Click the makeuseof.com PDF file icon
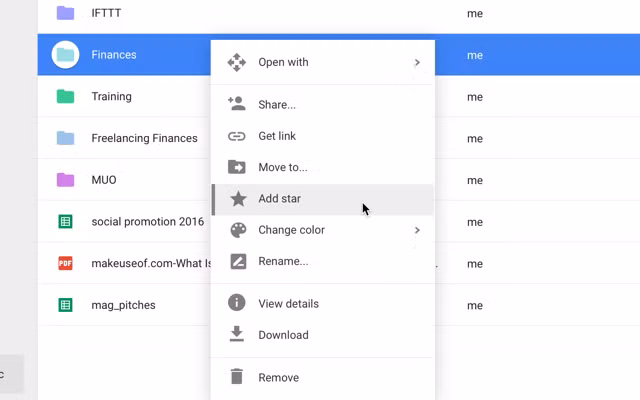Image resolution: width=640 pixels, height=400 pixels. tap(65, 264)
